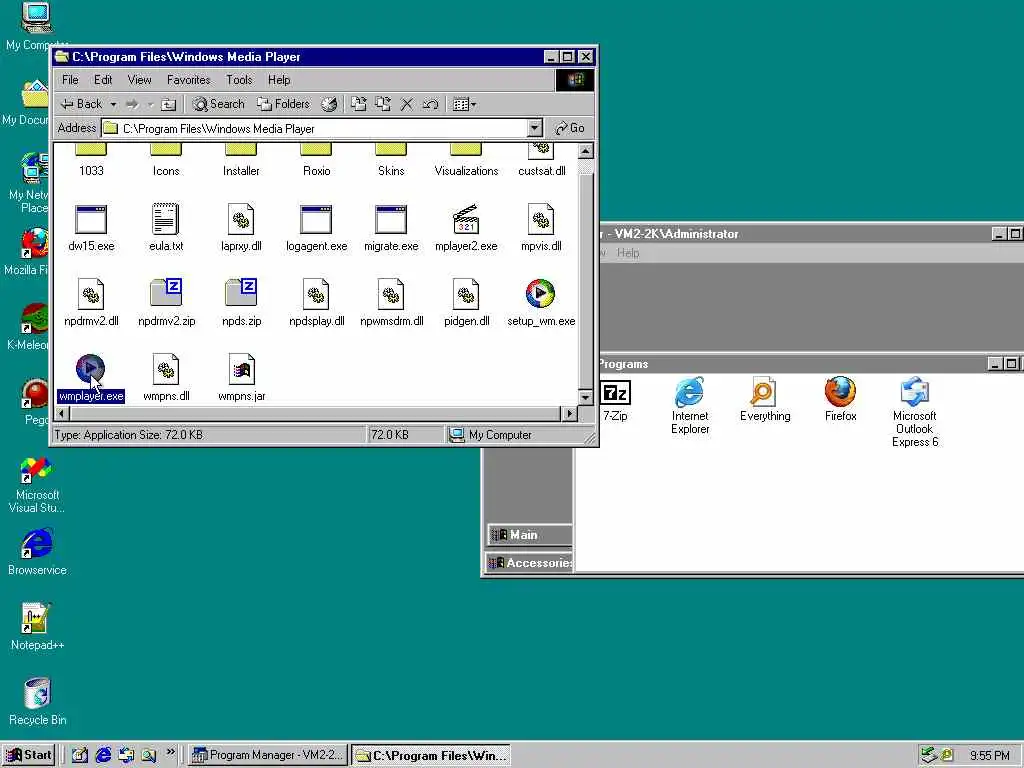Select the laprxy.dll file icon
This screenshot has height=768, width=1024.
click(241, 219)
